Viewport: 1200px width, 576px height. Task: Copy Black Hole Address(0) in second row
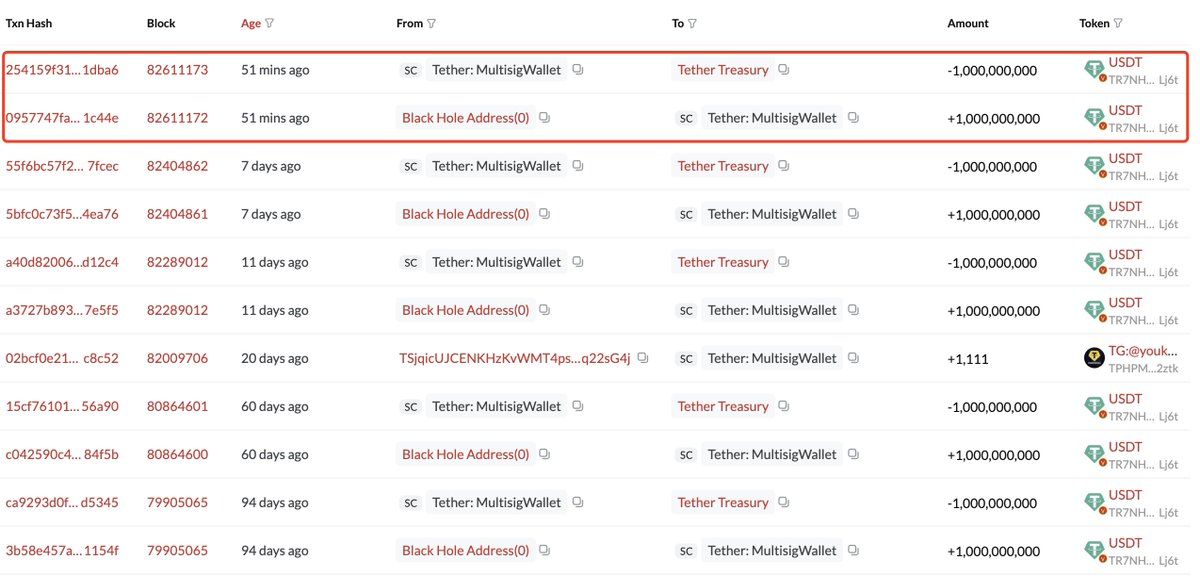coord(544,118)
